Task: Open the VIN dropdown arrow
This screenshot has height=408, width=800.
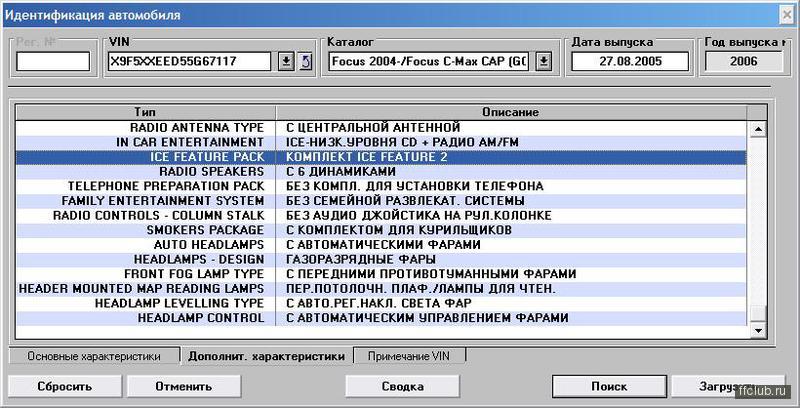Action: pos(286,62)
